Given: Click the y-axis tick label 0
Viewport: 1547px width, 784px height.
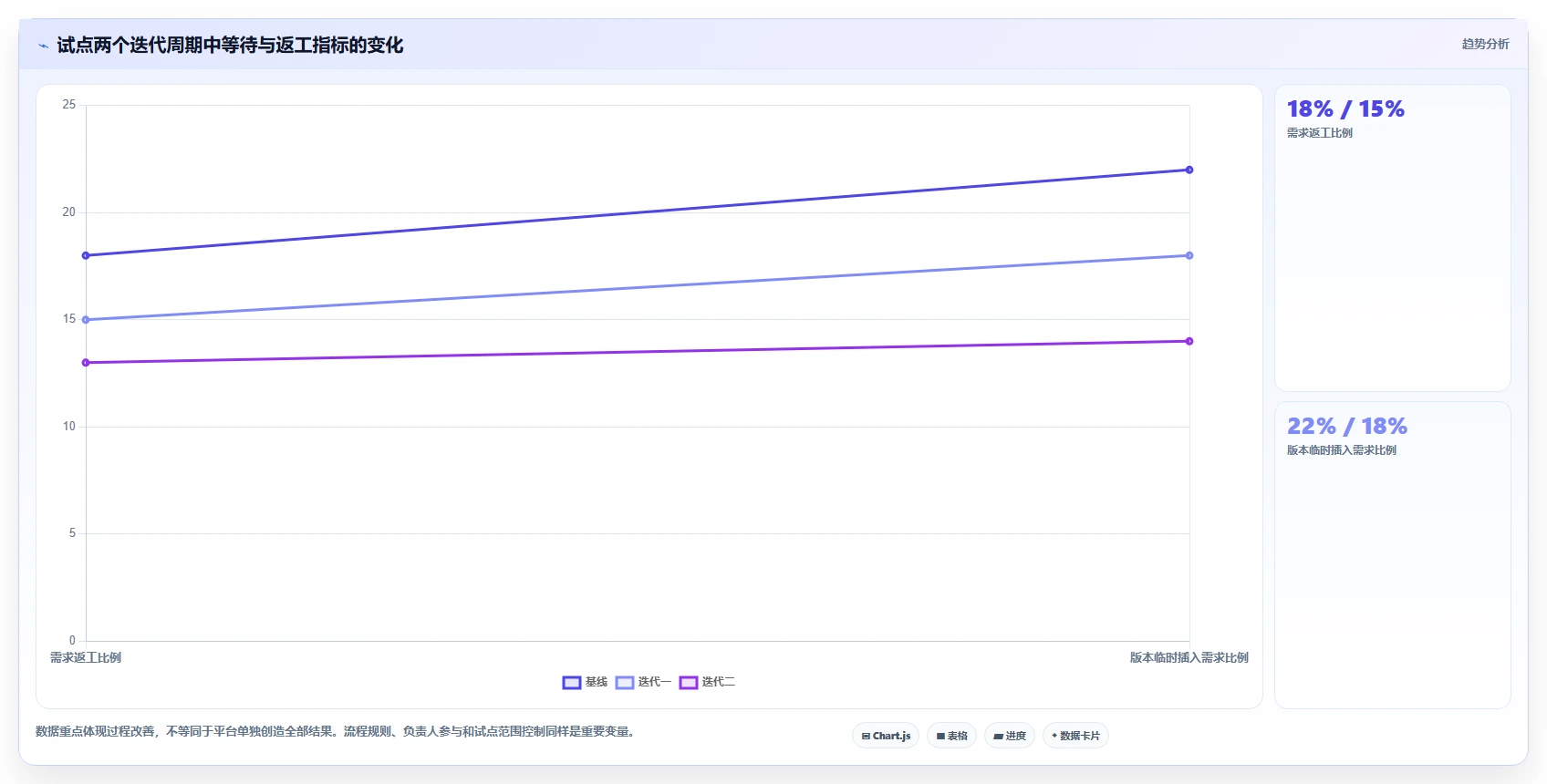Looking at the screenshot, I should 73,640.
